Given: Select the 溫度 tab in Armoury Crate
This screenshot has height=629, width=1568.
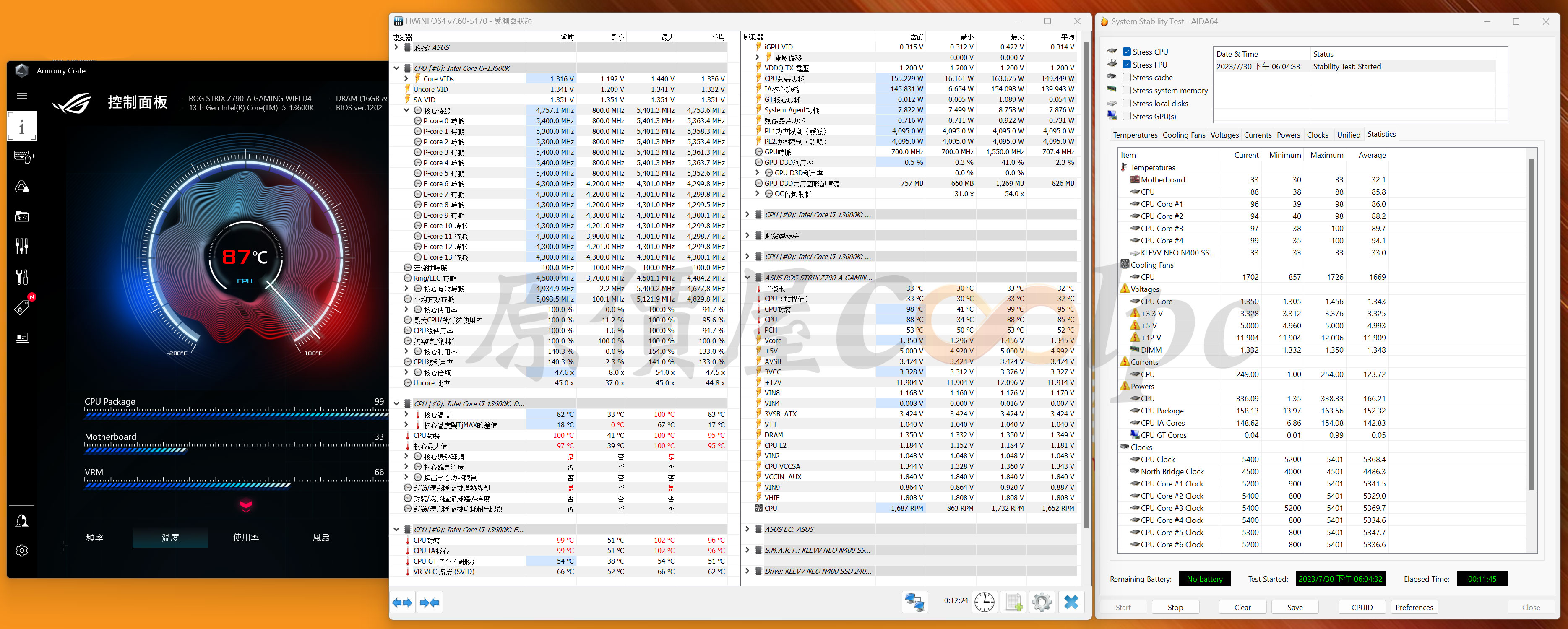Looking at the screenshot, I should (x=170, y=537).
